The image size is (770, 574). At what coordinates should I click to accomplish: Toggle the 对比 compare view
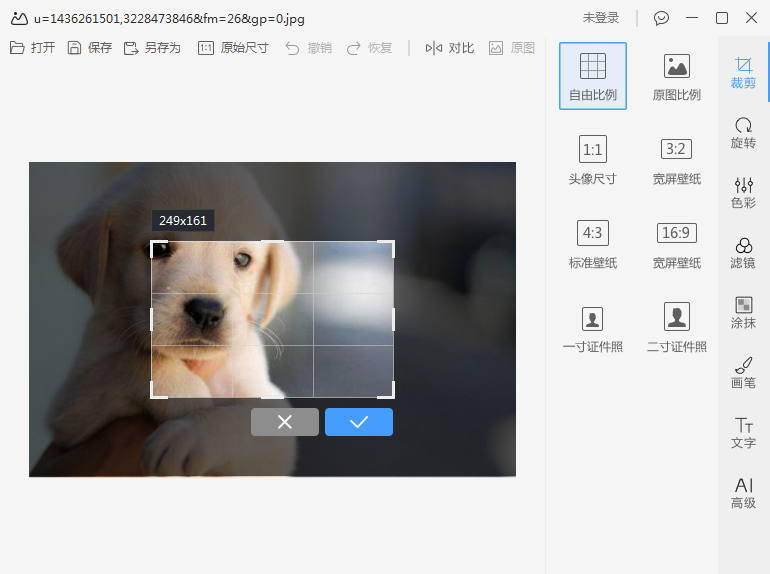[449, 48]
